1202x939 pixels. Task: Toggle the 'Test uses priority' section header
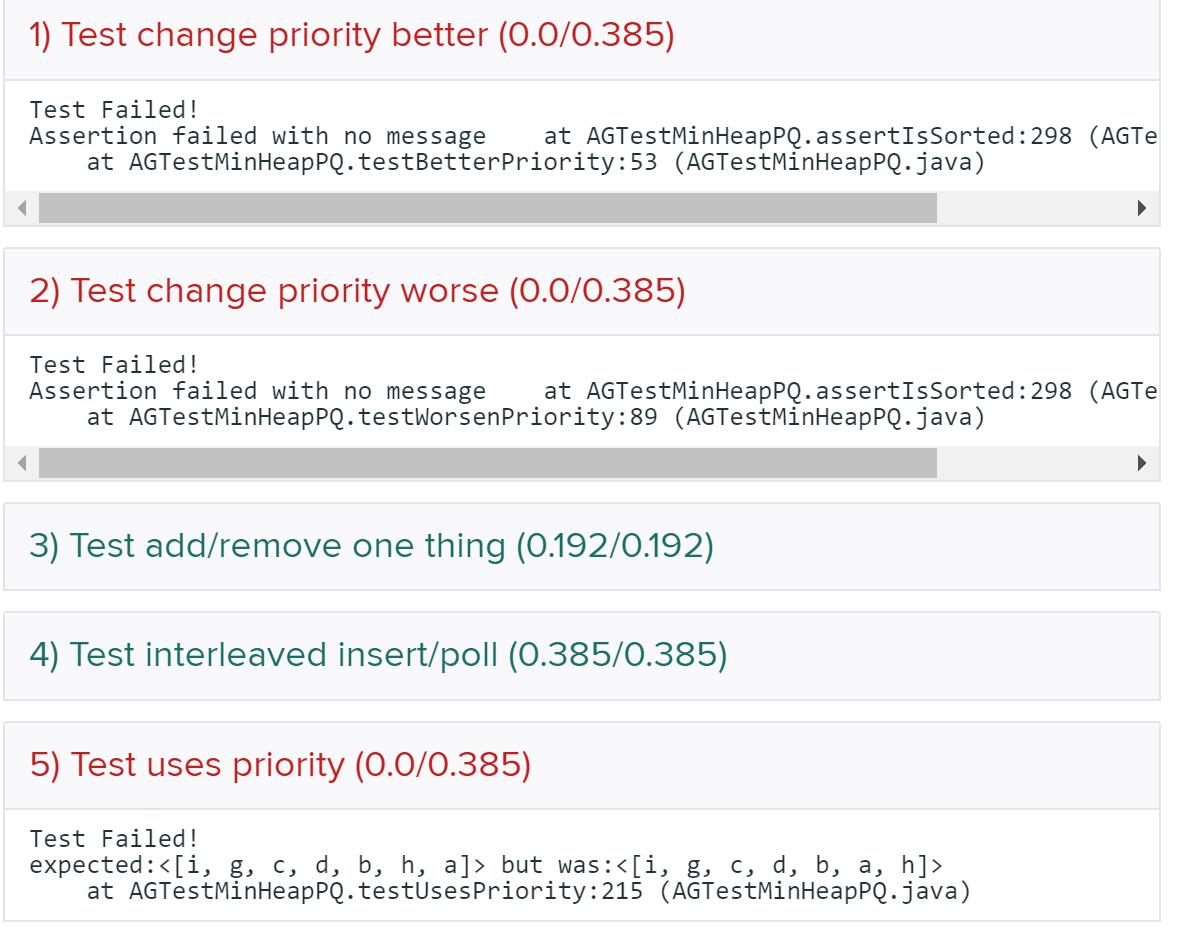pyautogui.click(x=282, y=765)
